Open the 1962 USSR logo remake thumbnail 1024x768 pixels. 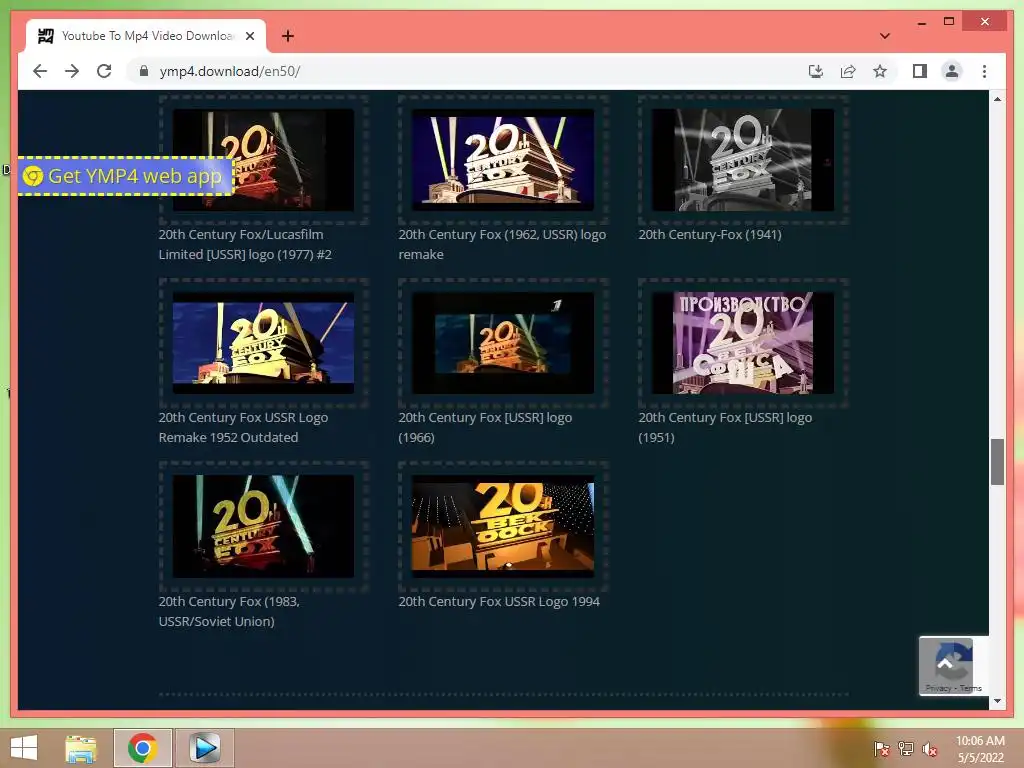(x=503, y=160)
